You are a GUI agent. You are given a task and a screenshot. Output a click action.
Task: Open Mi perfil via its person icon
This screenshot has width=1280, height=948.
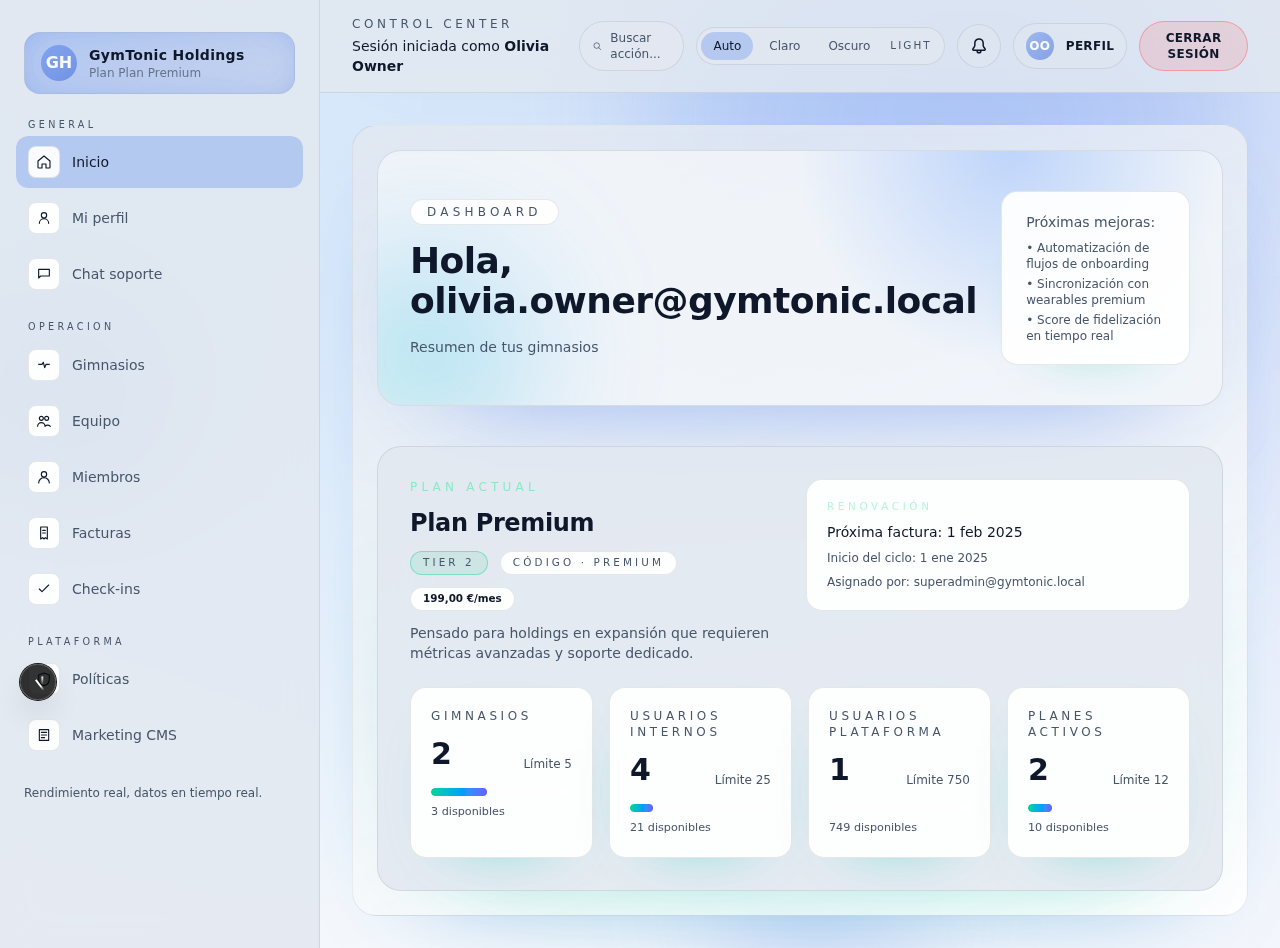pyautogui.click(x=44, y=218)
